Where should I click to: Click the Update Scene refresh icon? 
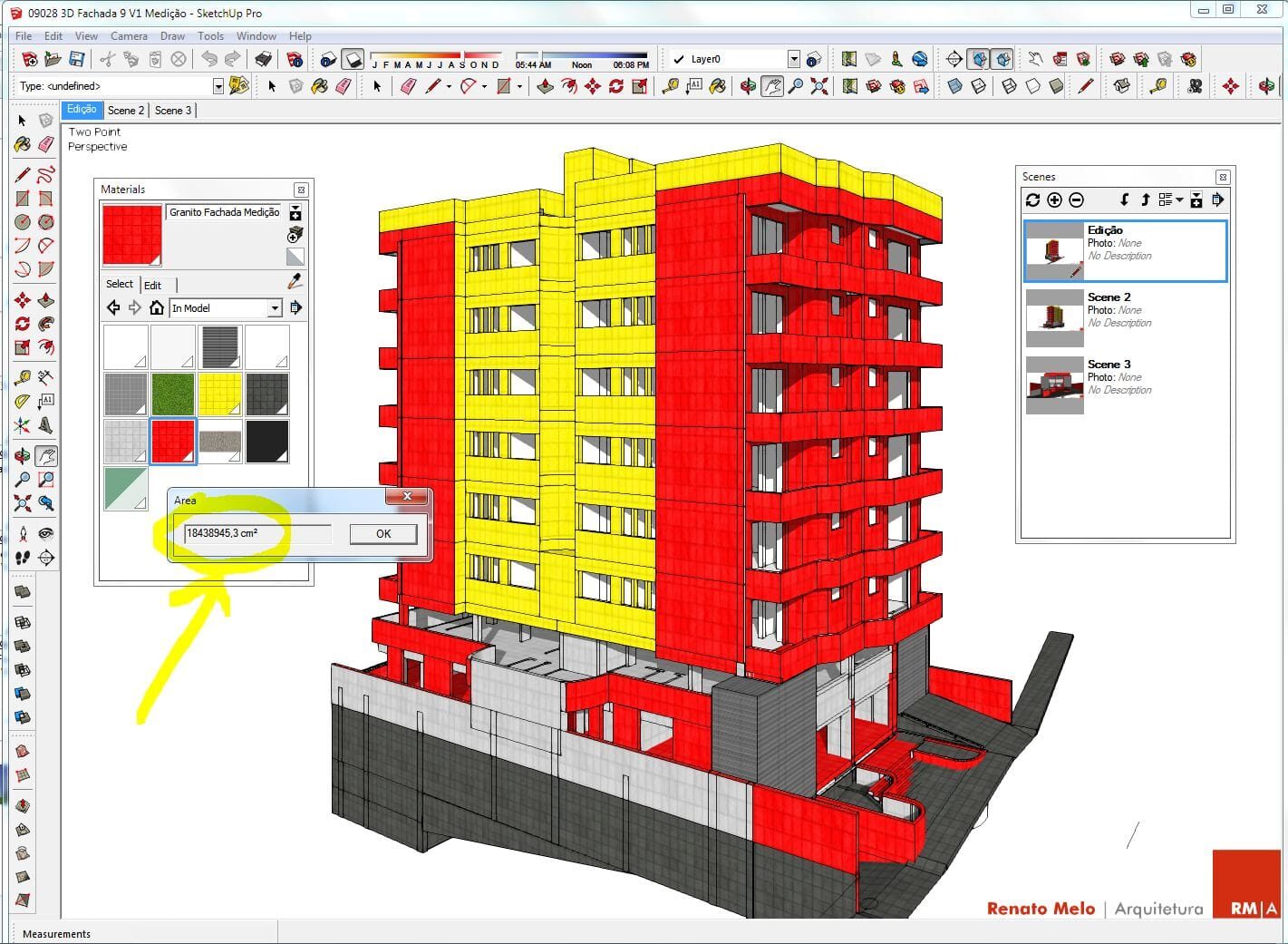pos(1032,200)
